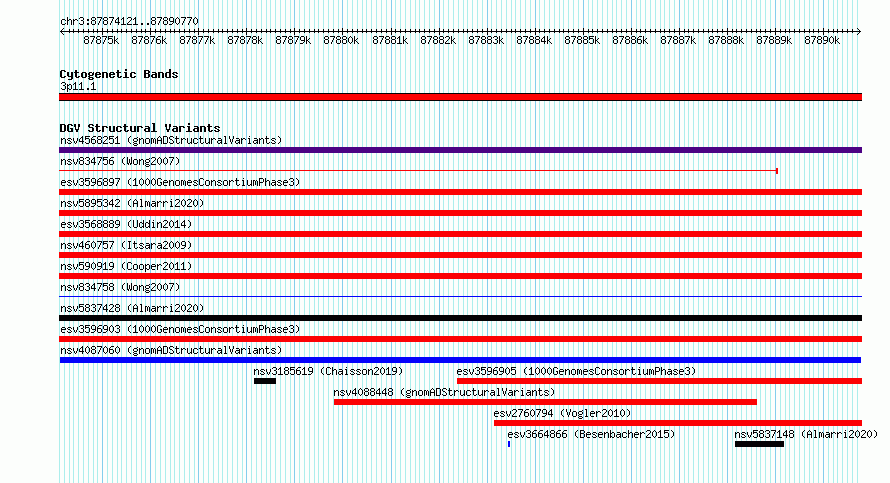The image size is (890, 483).
Task: Click the red nsv4088448 variant bar
Action: (545, 402)
